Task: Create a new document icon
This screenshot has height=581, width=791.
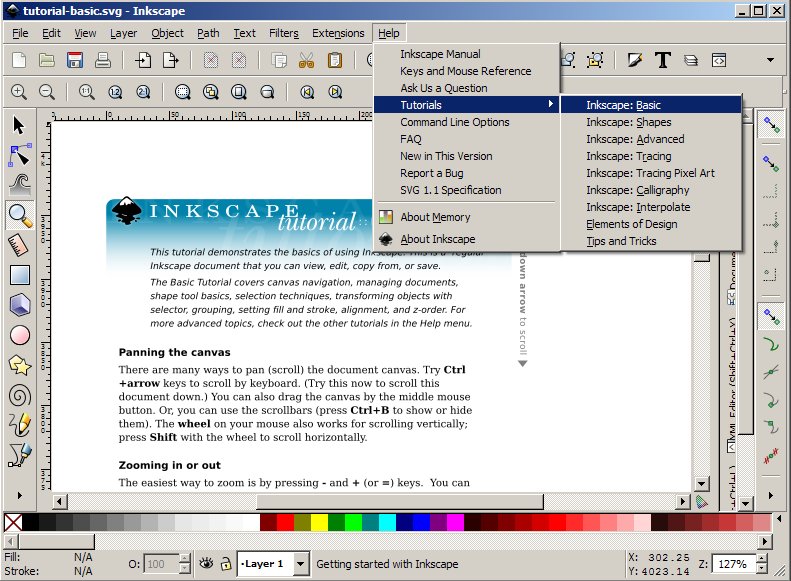Action: [19, 60]
